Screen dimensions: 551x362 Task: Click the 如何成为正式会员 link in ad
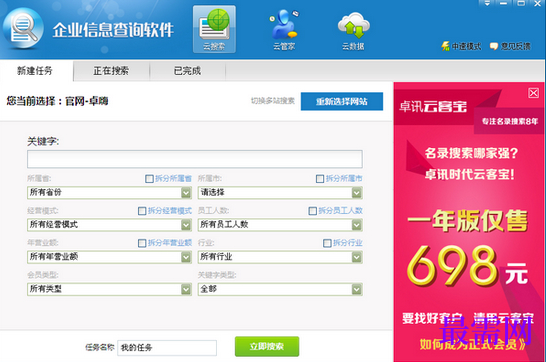[x=472, y=344]
